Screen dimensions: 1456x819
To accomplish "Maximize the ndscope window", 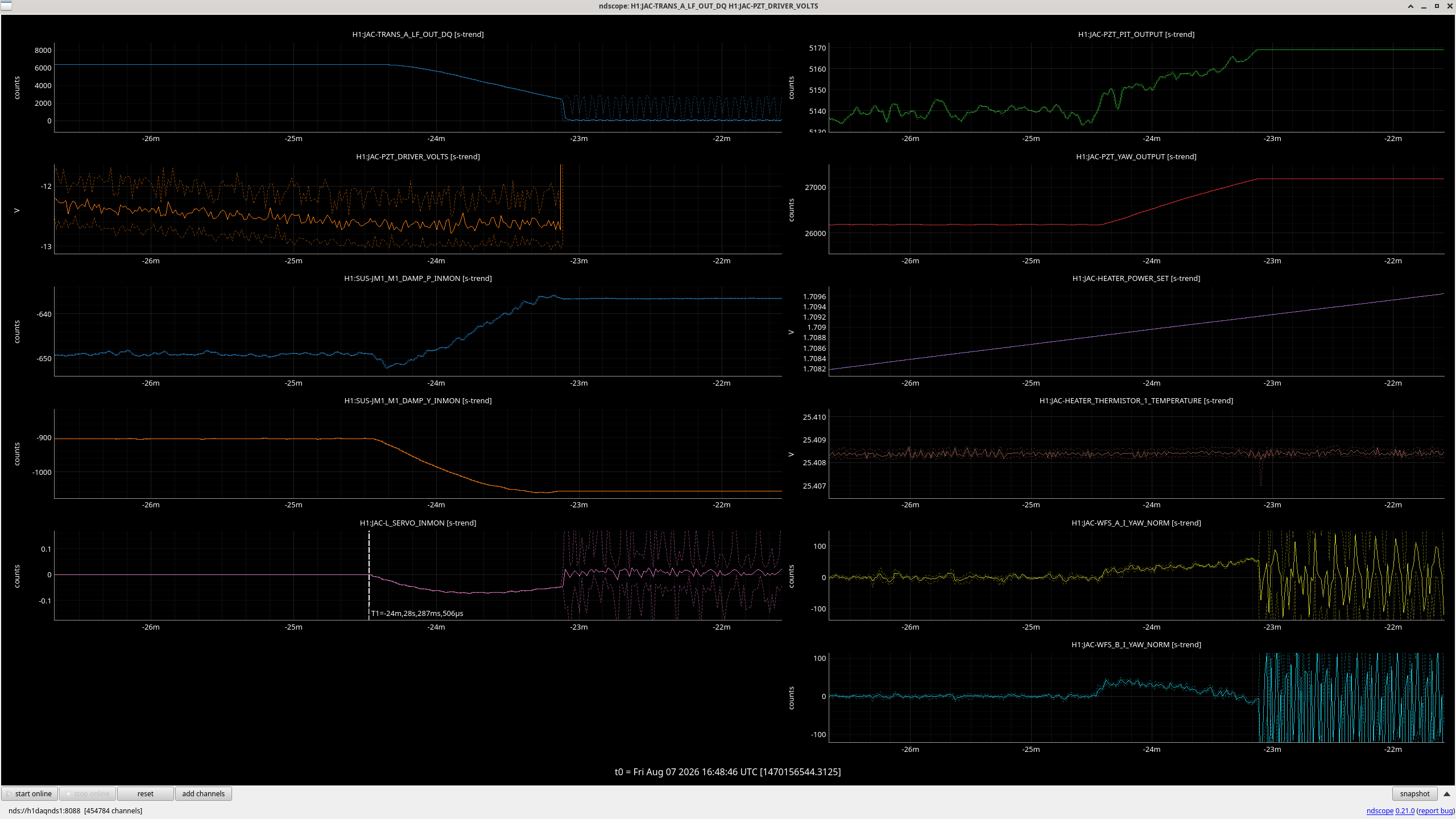I will tap(1437, 6).
